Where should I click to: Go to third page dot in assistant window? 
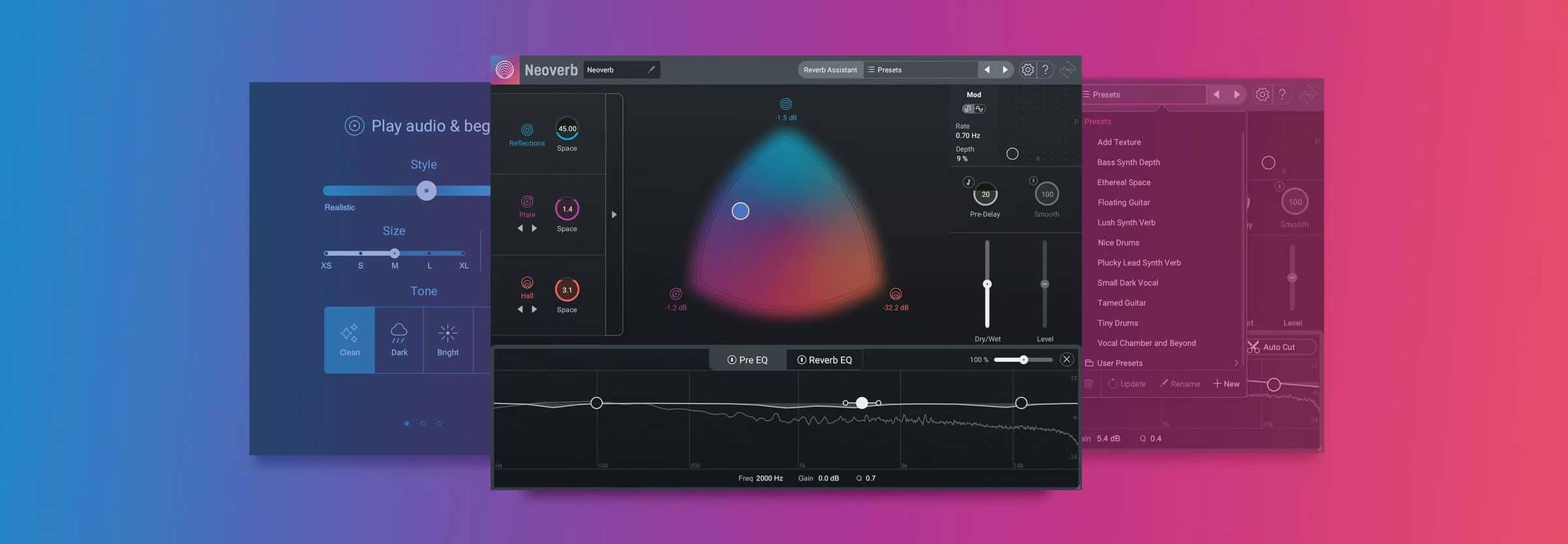[439, 423]
